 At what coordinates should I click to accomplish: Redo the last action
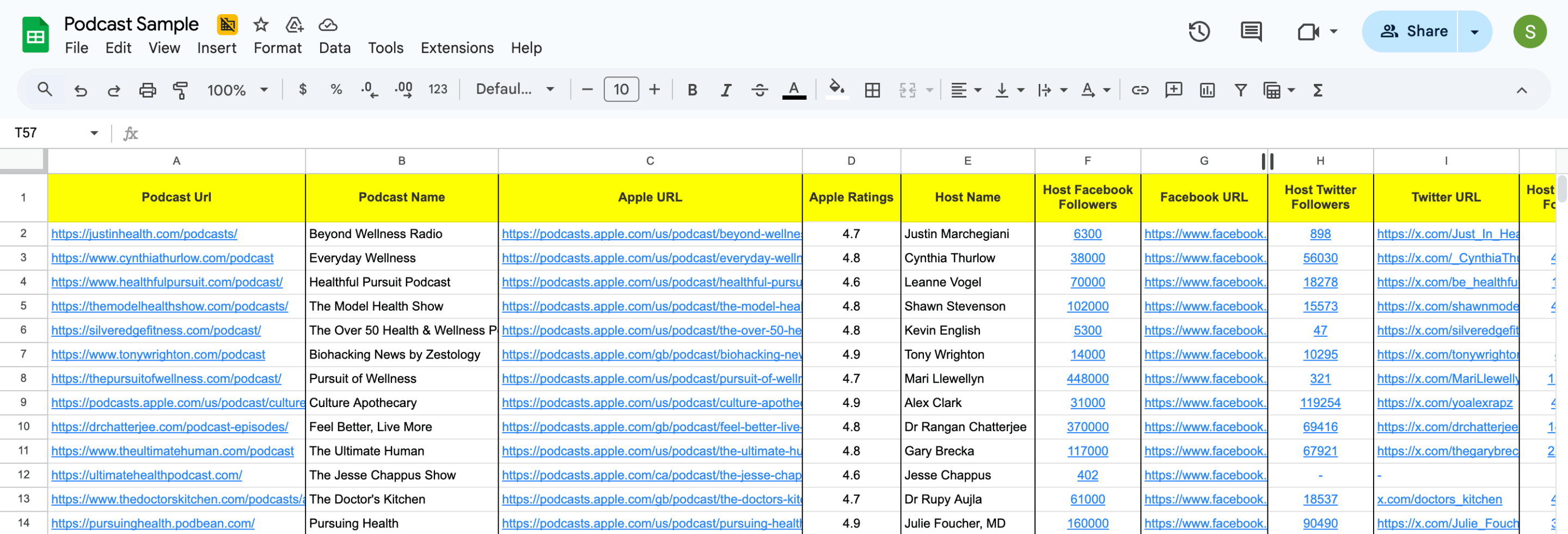click(x=114, y=90)
